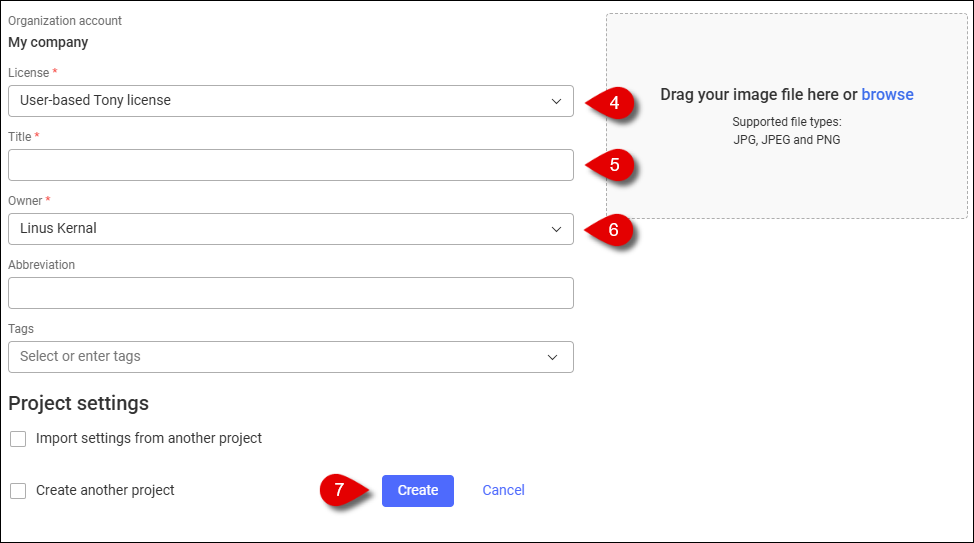
Task: Click the chevron arrow in Owner field
Action: [557, 229]
